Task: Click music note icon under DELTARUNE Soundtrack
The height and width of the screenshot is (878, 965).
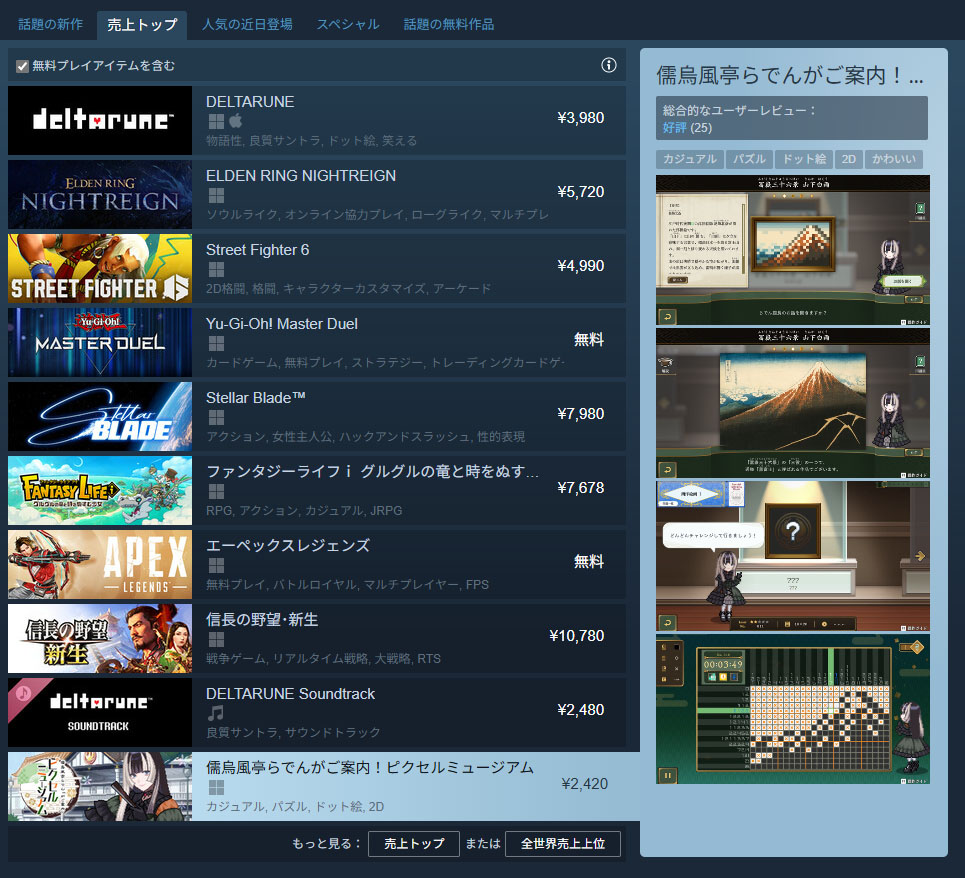Action: (215, 713)
